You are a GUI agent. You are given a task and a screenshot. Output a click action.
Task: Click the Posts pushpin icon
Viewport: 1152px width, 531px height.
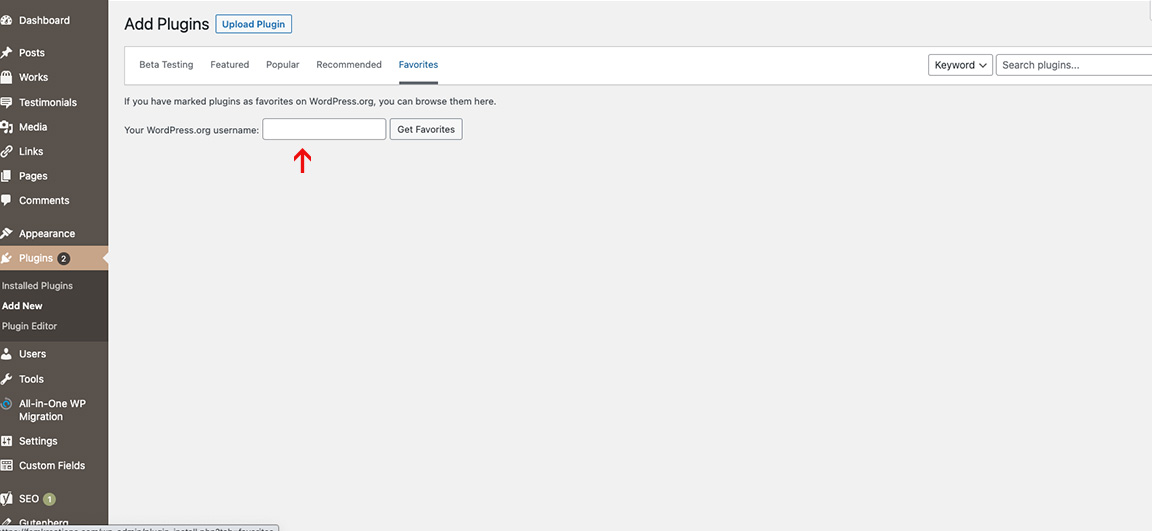click(x=6, y=53)
